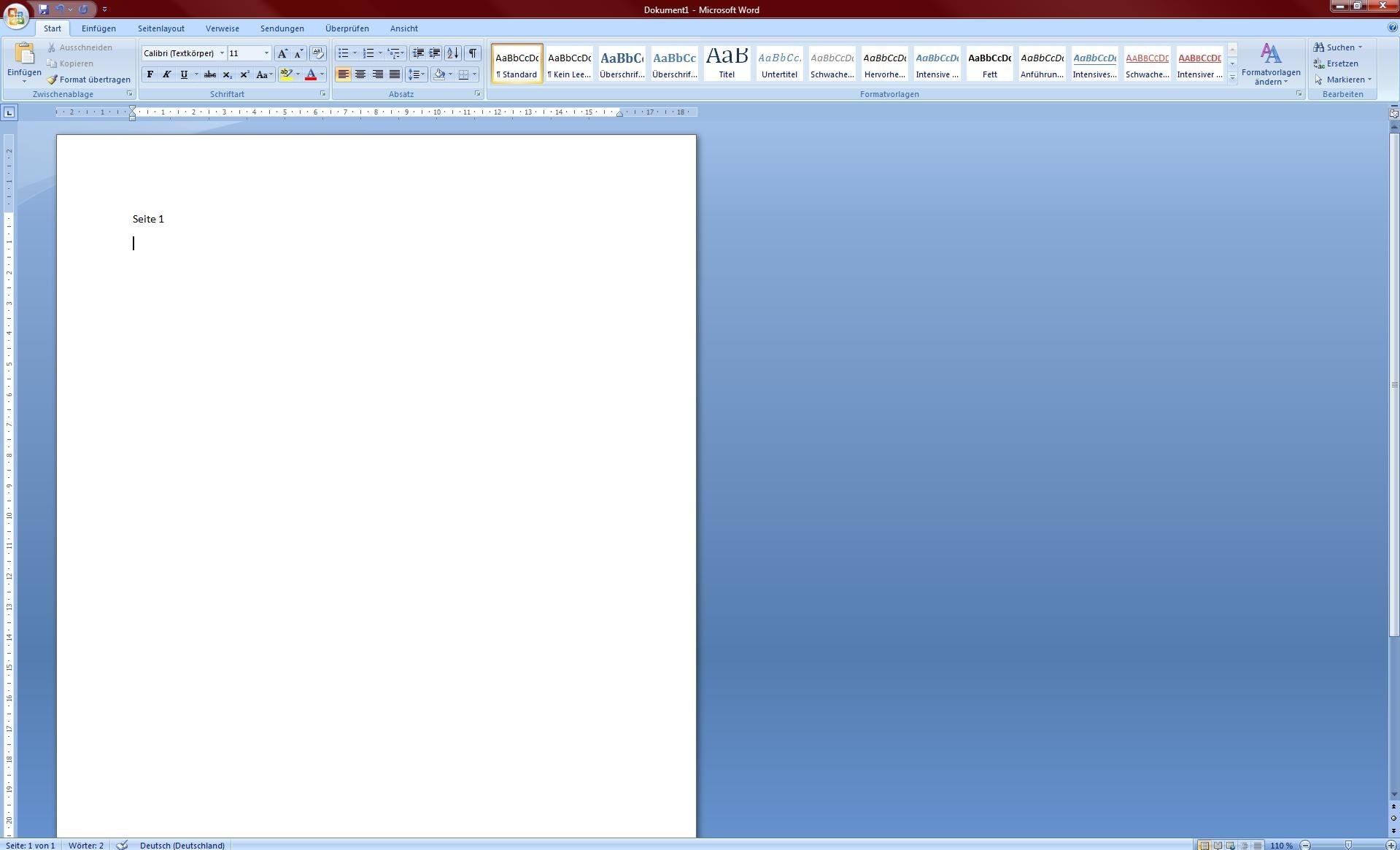1400x850 pixels.
Task: Click Ersetzen button
Action: [1336, 63]
